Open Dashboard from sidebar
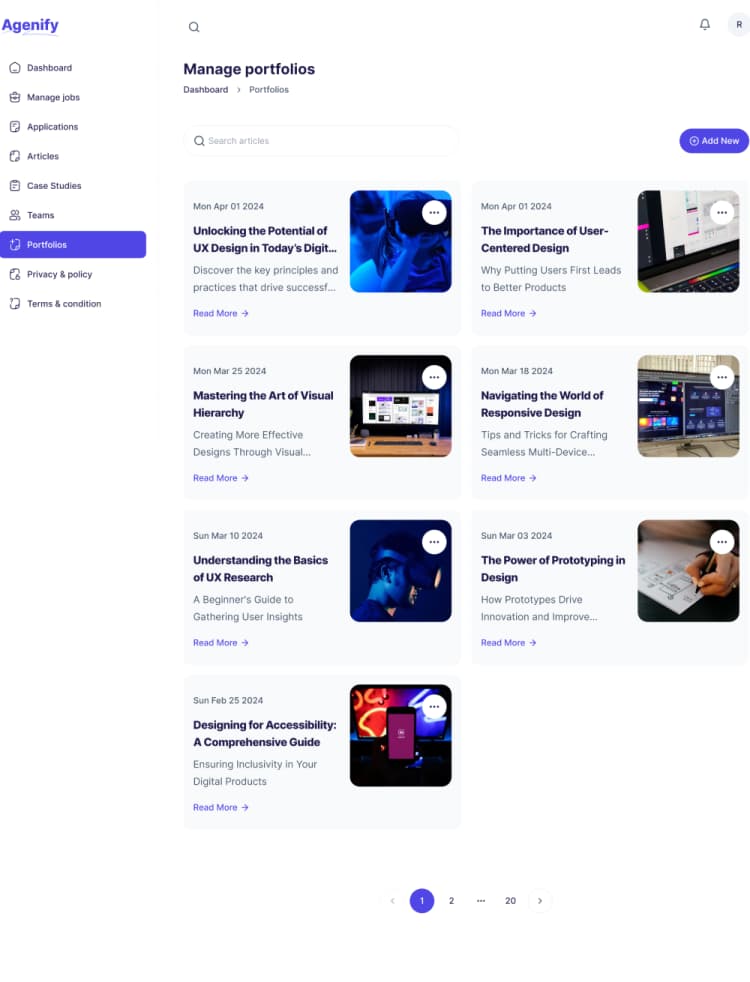 point(73,68)
